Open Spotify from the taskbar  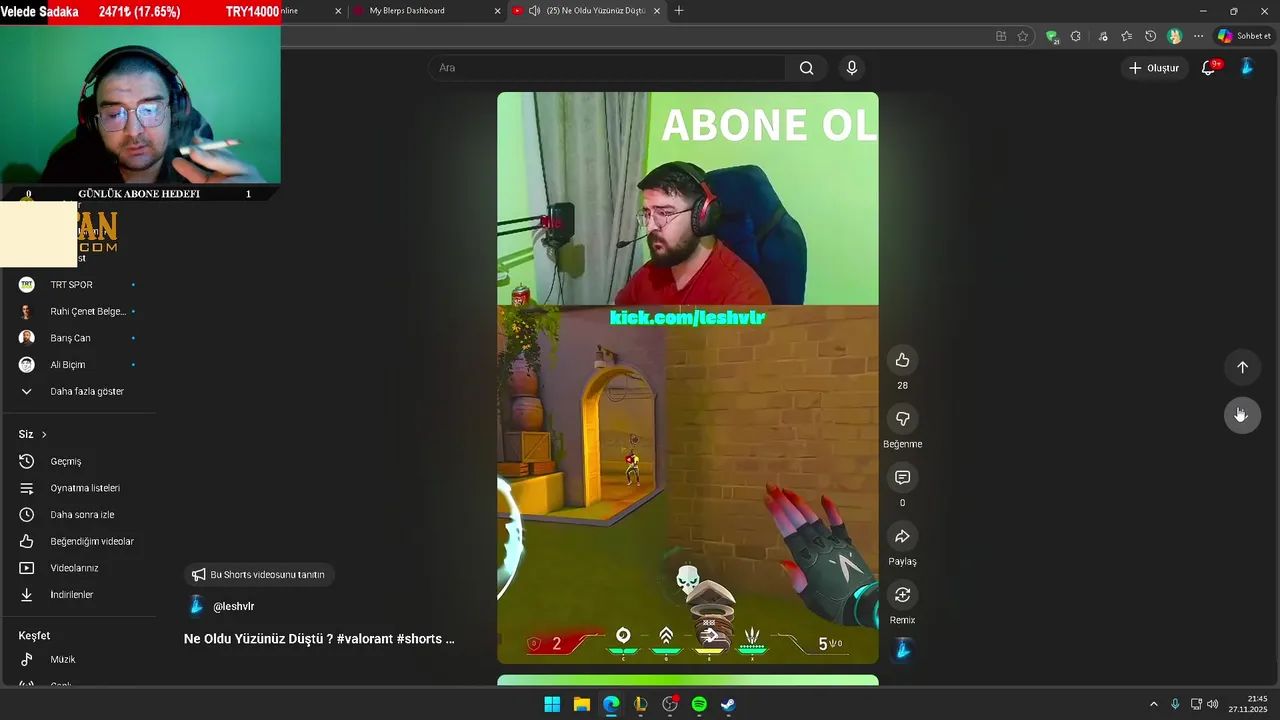699,704
